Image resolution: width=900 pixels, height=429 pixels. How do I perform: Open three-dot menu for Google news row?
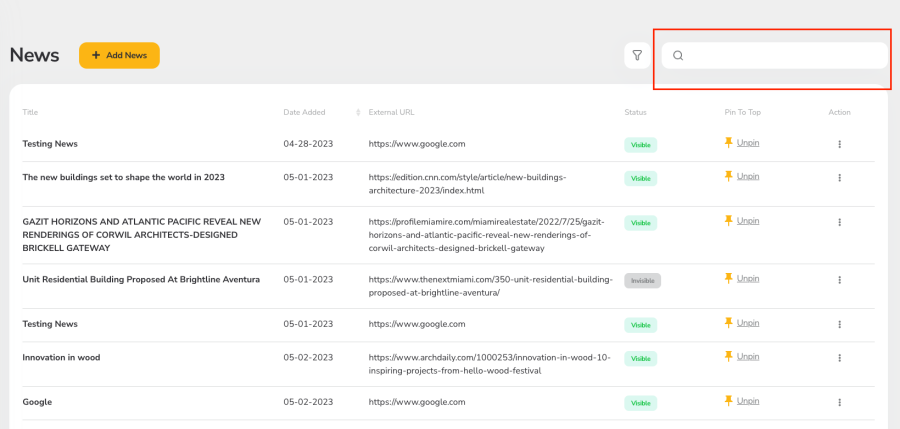click(x=839, y=402)
